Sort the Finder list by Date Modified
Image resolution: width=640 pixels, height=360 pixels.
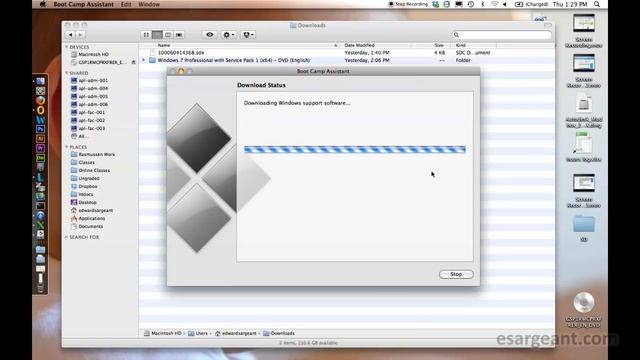point(376,45)
